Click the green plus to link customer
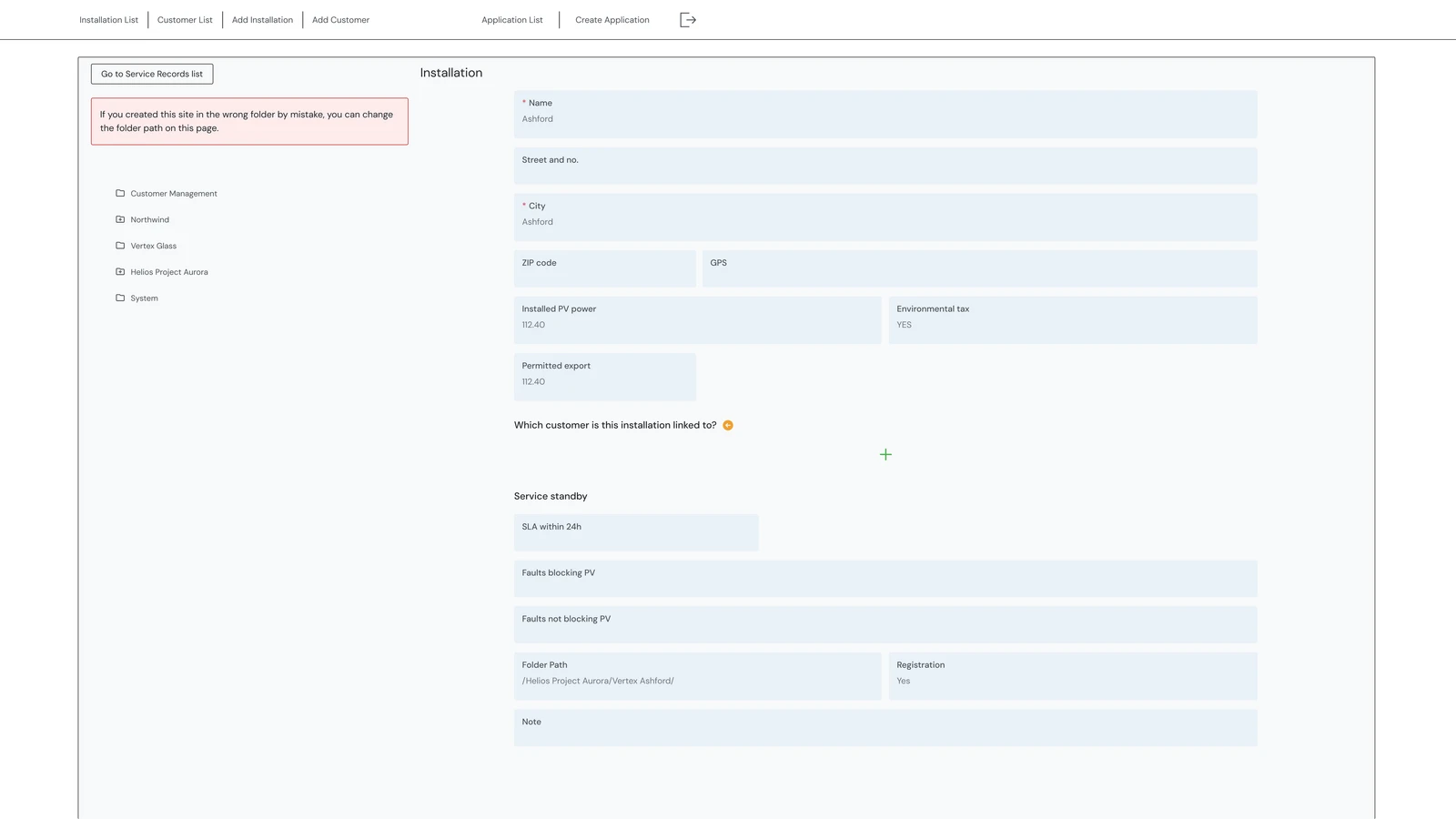This screenshot has width=1456, height=819. [x=885, y=454]
